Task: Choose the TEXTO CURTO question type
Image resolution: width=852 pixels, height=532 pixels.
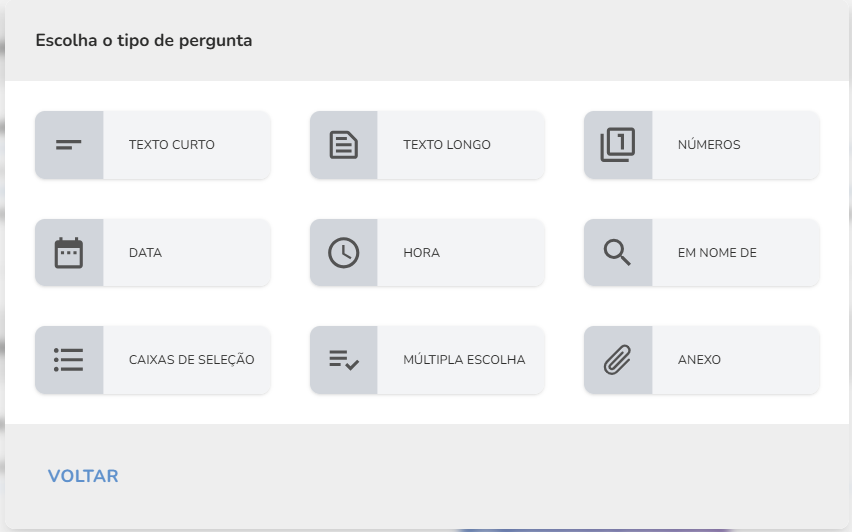Action: coord(153,145)
